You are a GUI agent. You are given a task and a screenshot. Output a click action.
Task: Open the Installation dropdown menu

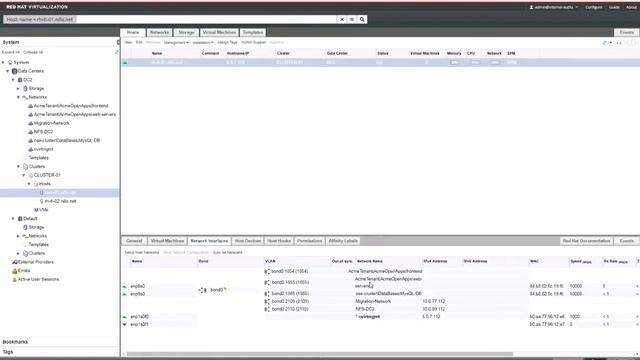(x=203, y=42)
